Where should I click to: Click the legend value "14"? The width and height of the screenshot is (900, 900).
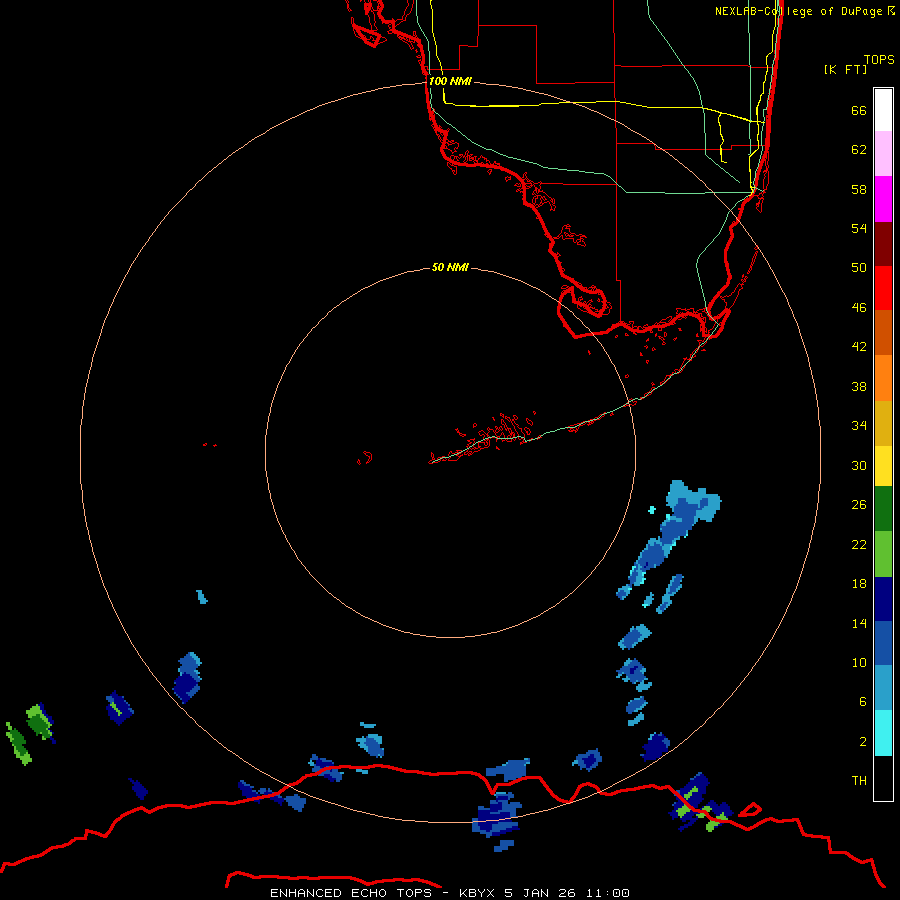pyautogui.click(x=859, y=623)
